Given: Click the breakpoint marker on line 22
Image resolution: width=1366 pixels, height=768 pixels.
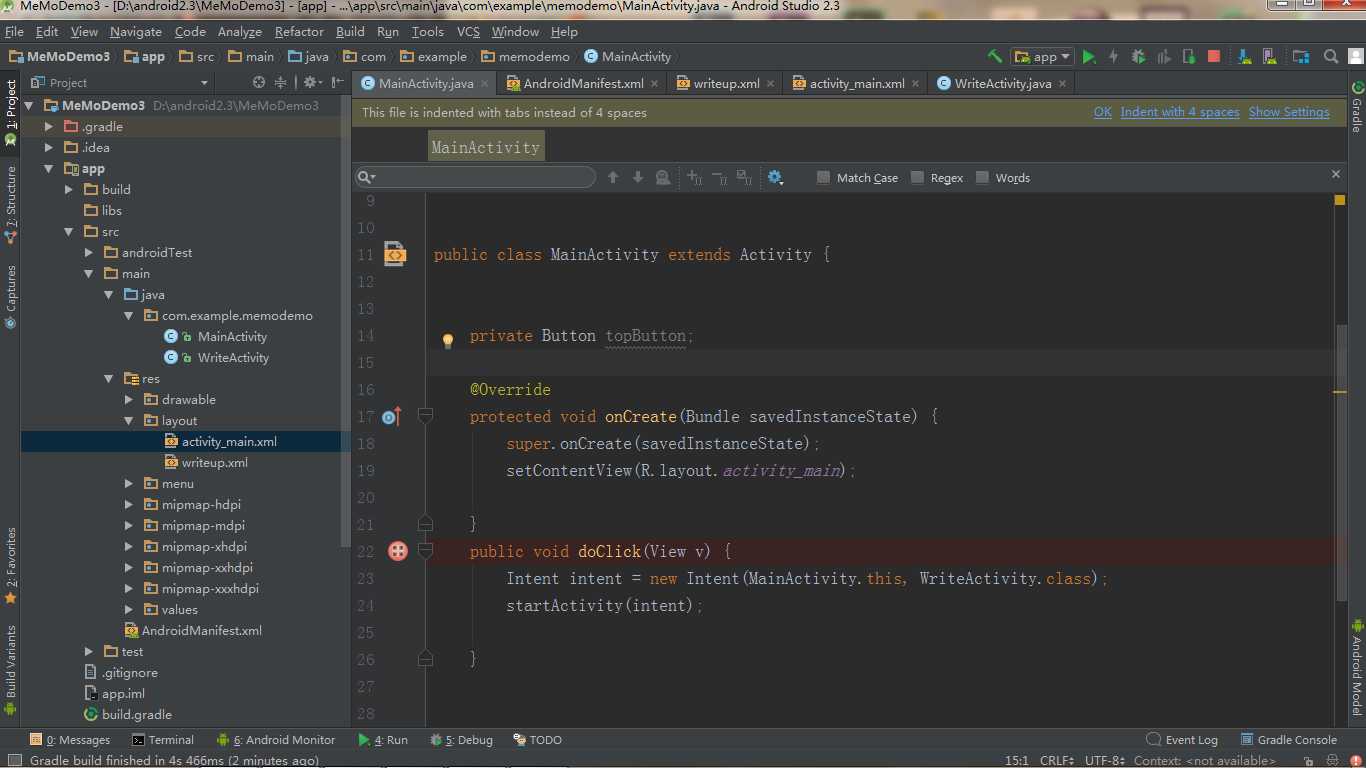Looking at the screenshot, I should [398, 551].
